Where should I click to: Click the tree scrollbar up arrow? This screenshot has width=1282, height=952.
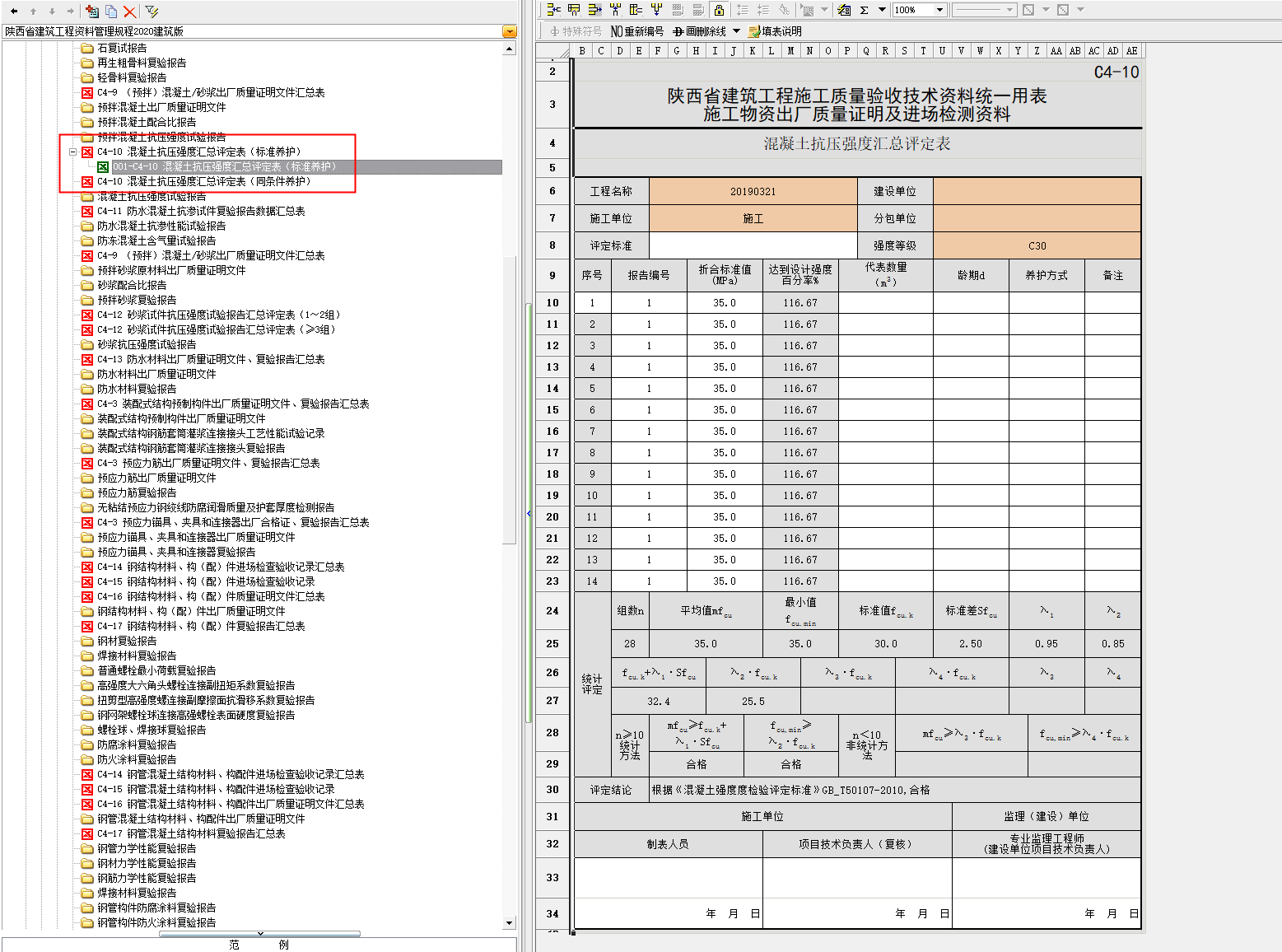(510, 49)
